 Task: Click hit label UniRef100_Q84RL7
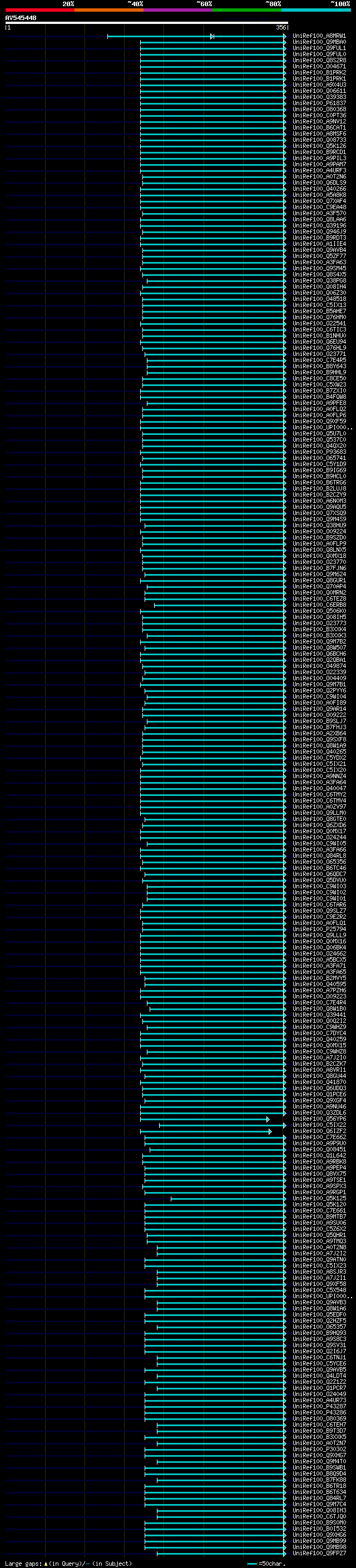coord(319,1498)
